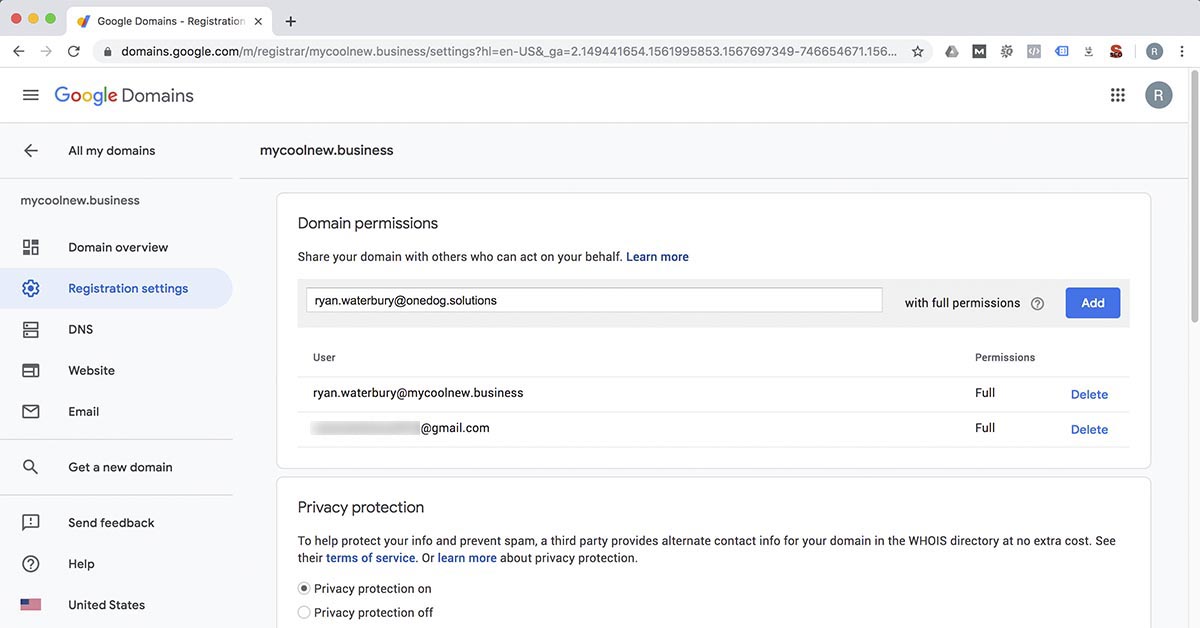Enable Privacy protection on
This screenshot has width=1200, height=628.
(303, 588)
